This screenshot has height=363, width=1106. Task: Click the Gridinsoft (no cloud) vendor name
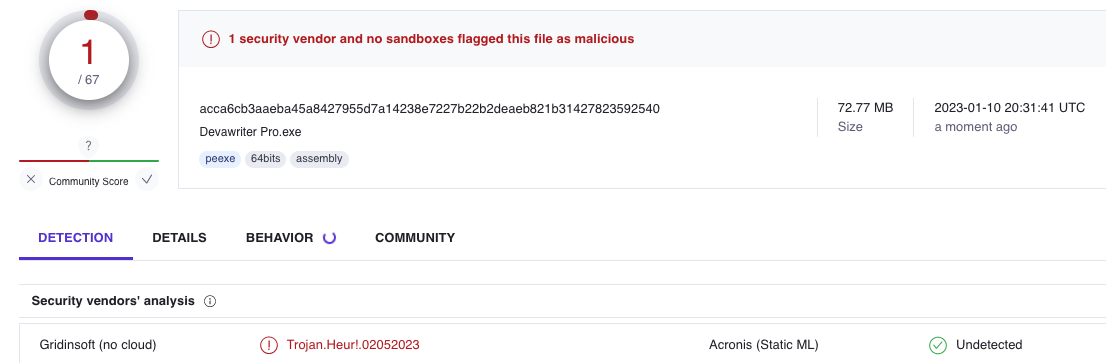(98, 345)
